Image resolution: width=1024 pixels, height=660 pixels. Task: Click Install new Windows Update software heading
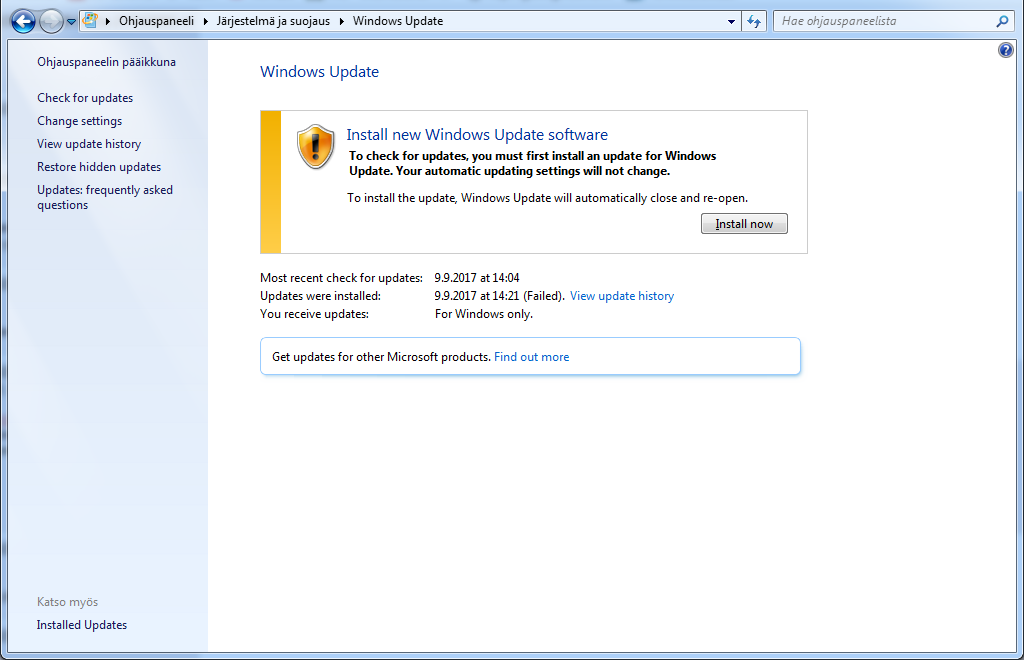(477, 134)
